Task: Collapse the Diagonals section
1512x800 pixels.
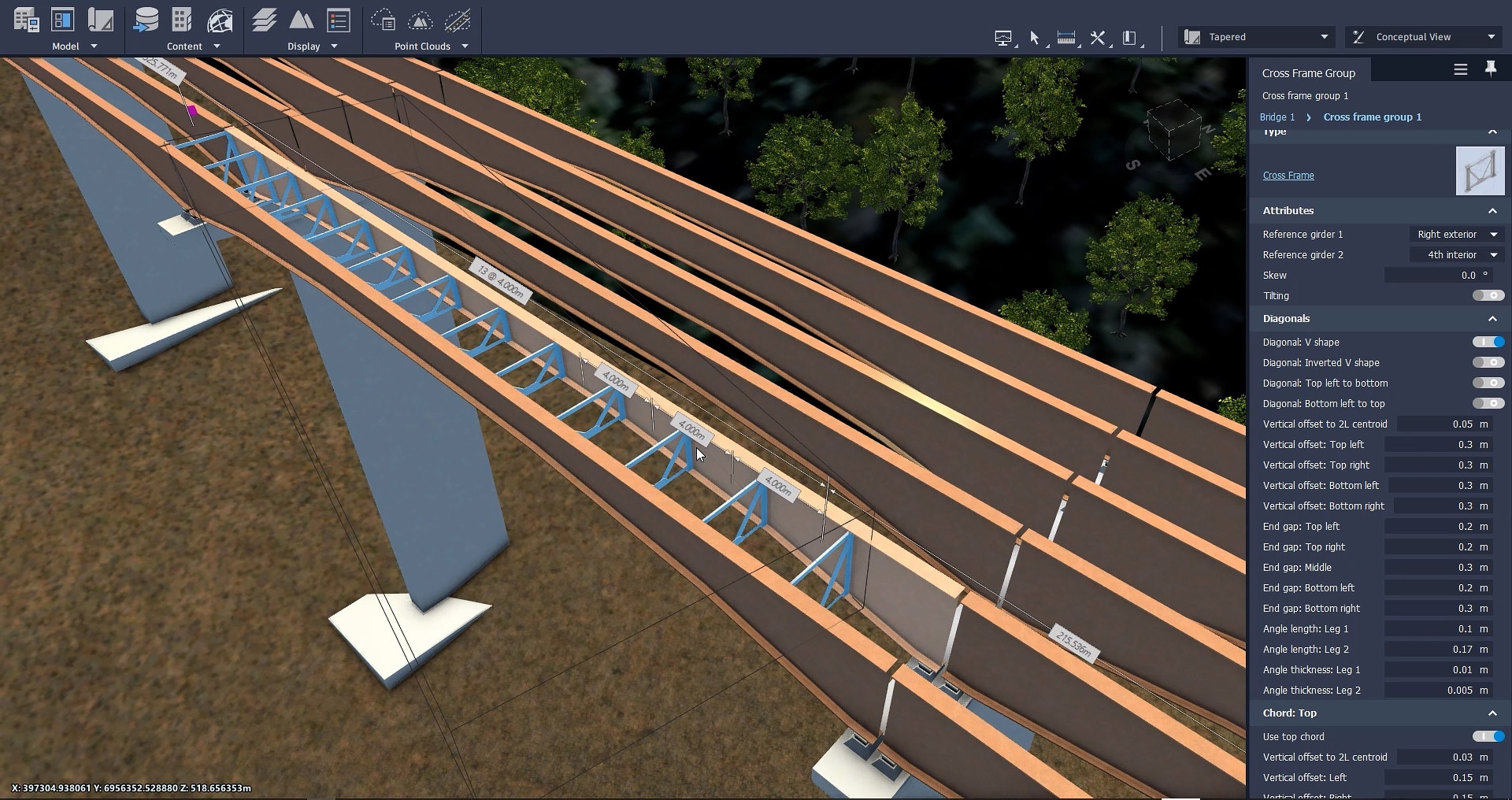Action: pyautogui.click(x=1492, y=318)
